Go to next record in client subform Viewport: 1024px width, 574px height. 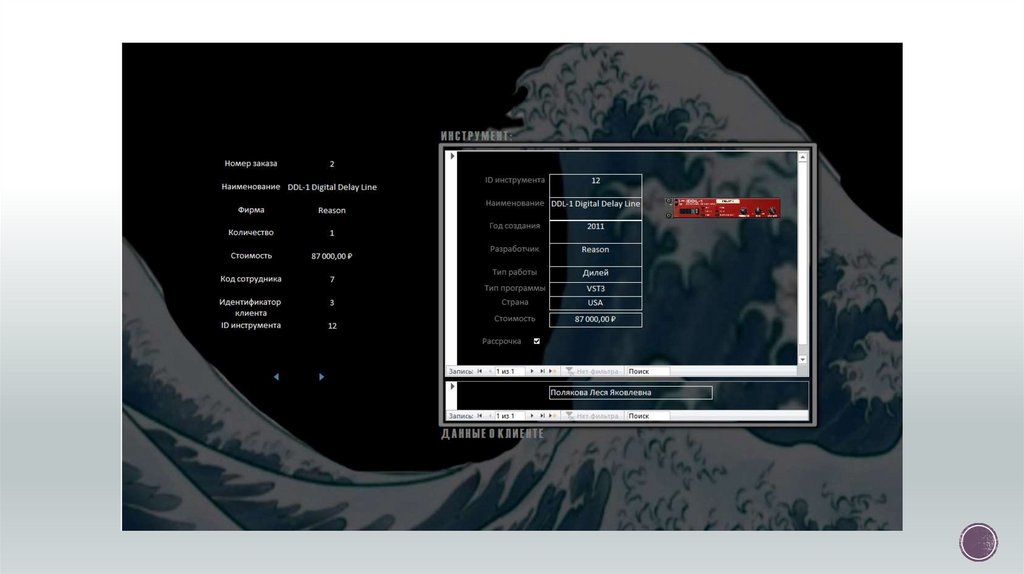(532, 416)
